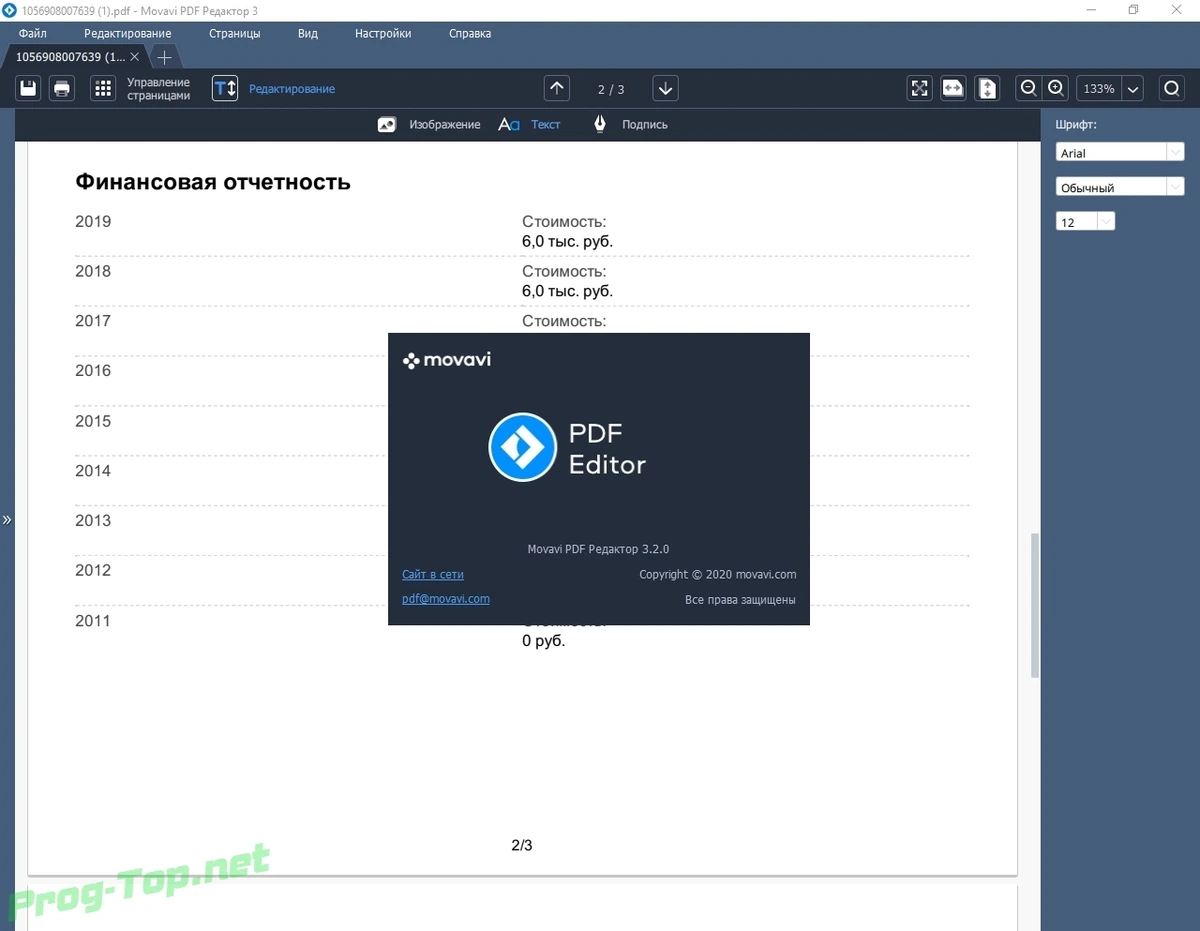
Task: Click the vertical document scrollbar thumb
Action: (1035, 607)
